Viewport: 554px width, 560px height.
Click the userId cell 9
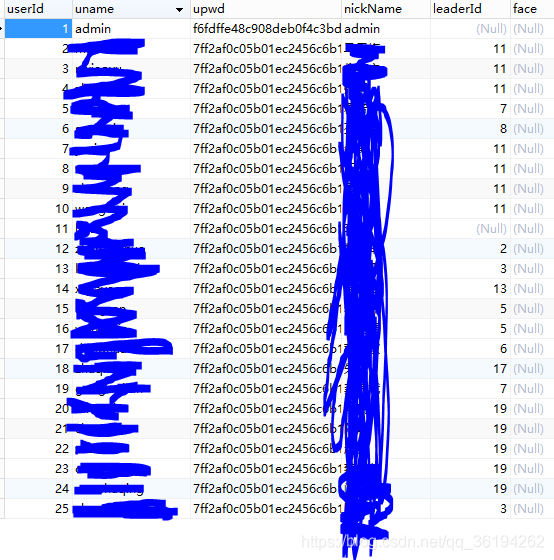[x=38, y=189]
